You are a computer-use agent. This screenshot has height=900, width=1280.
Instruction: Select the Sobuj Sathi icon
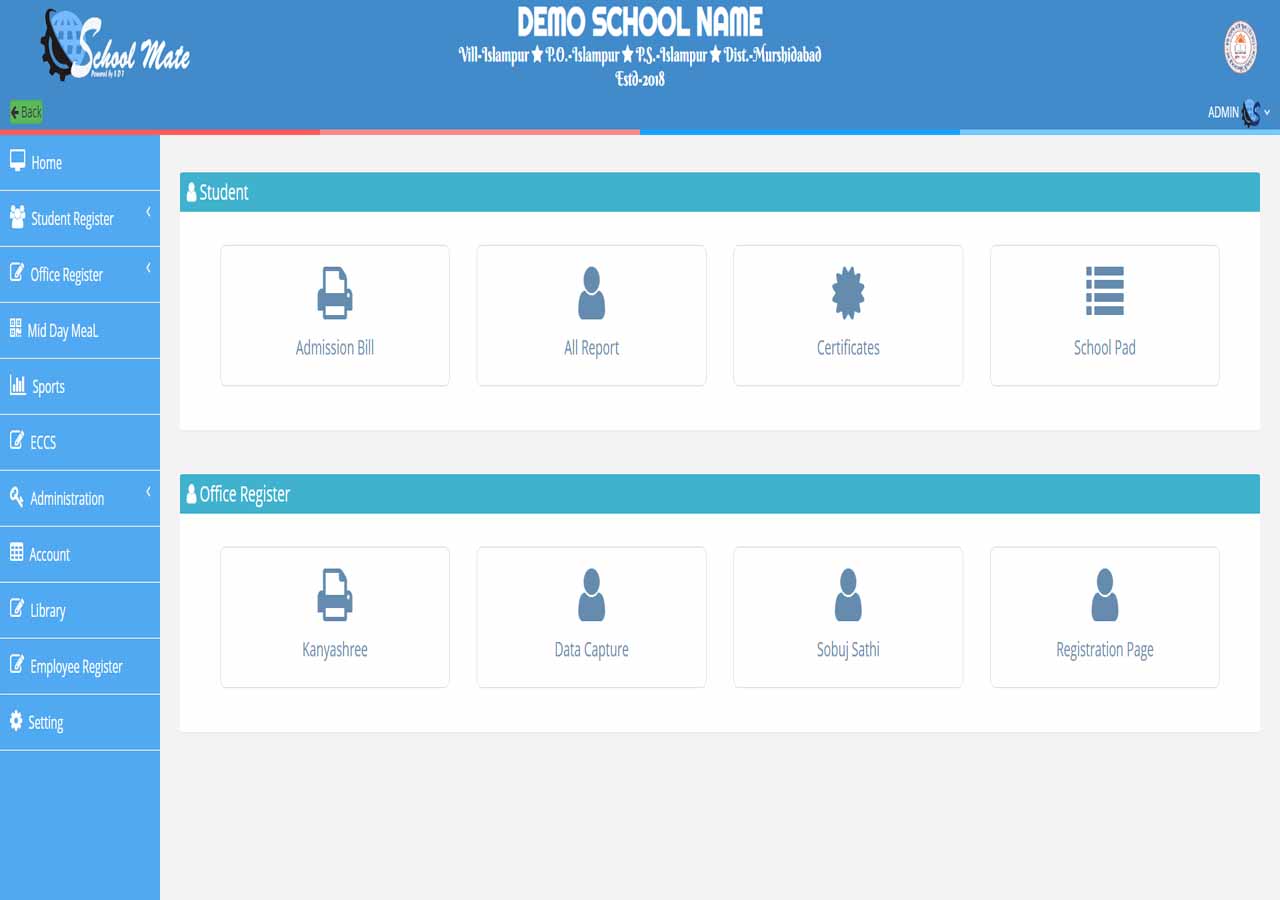tap(847, 594)
